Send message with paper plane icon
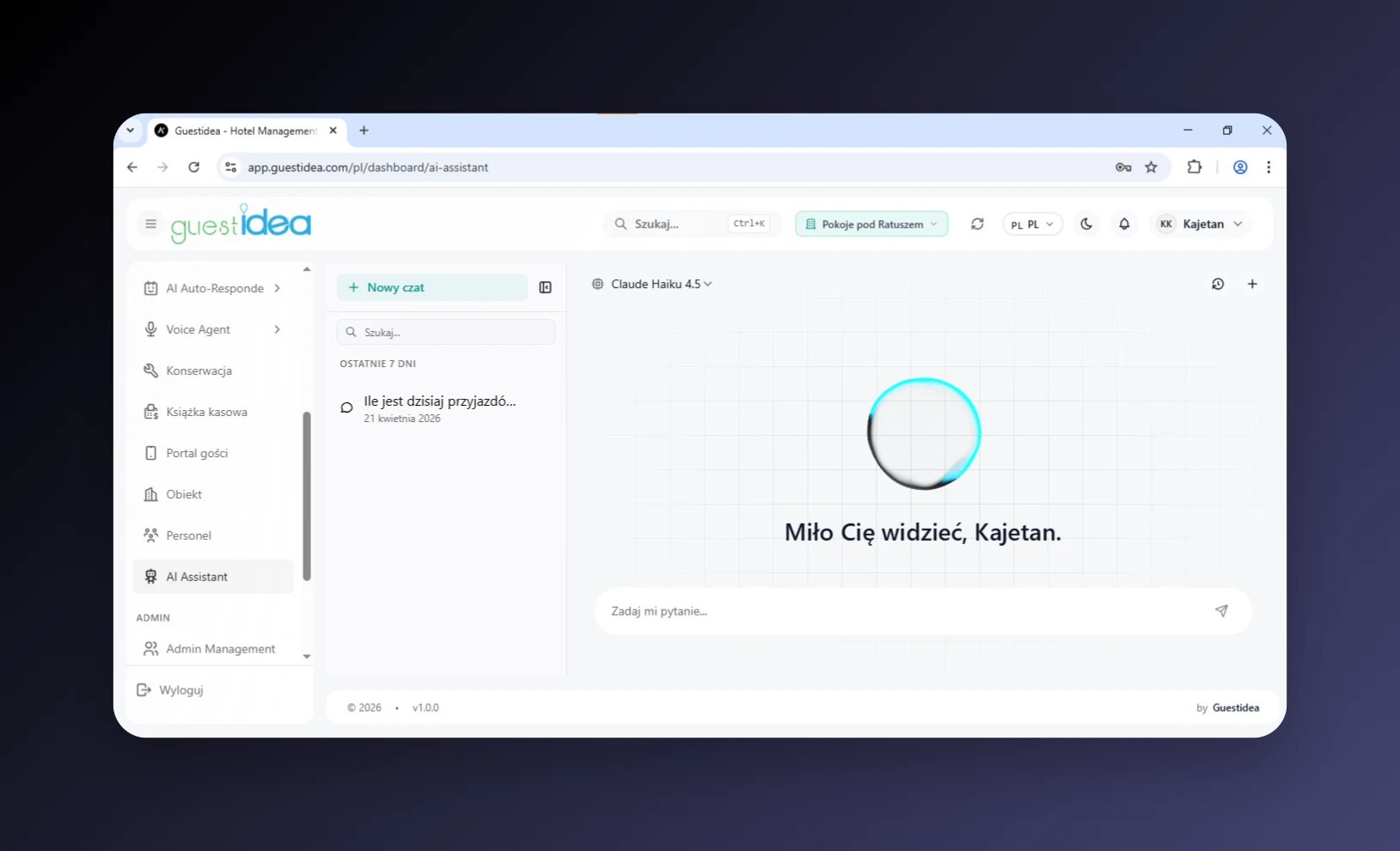This screenshot has height=851, width=1400. tap(1221, 611)
